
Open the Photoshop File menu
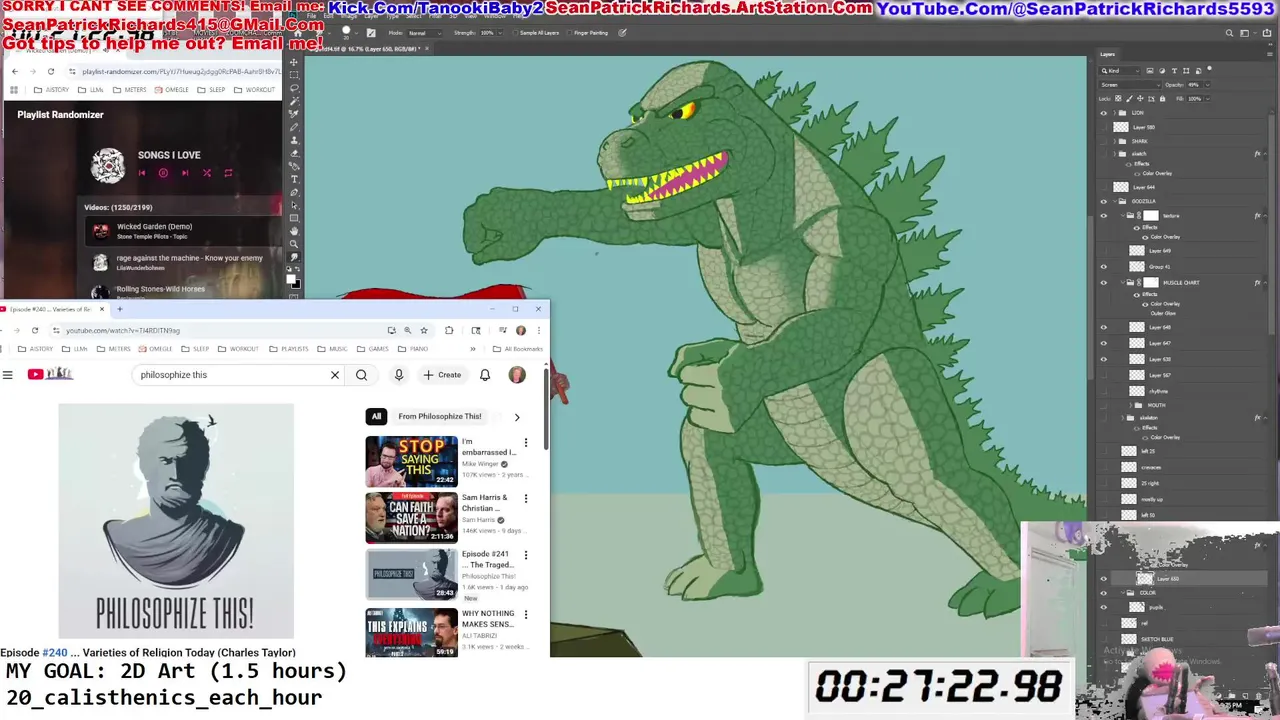311,16
